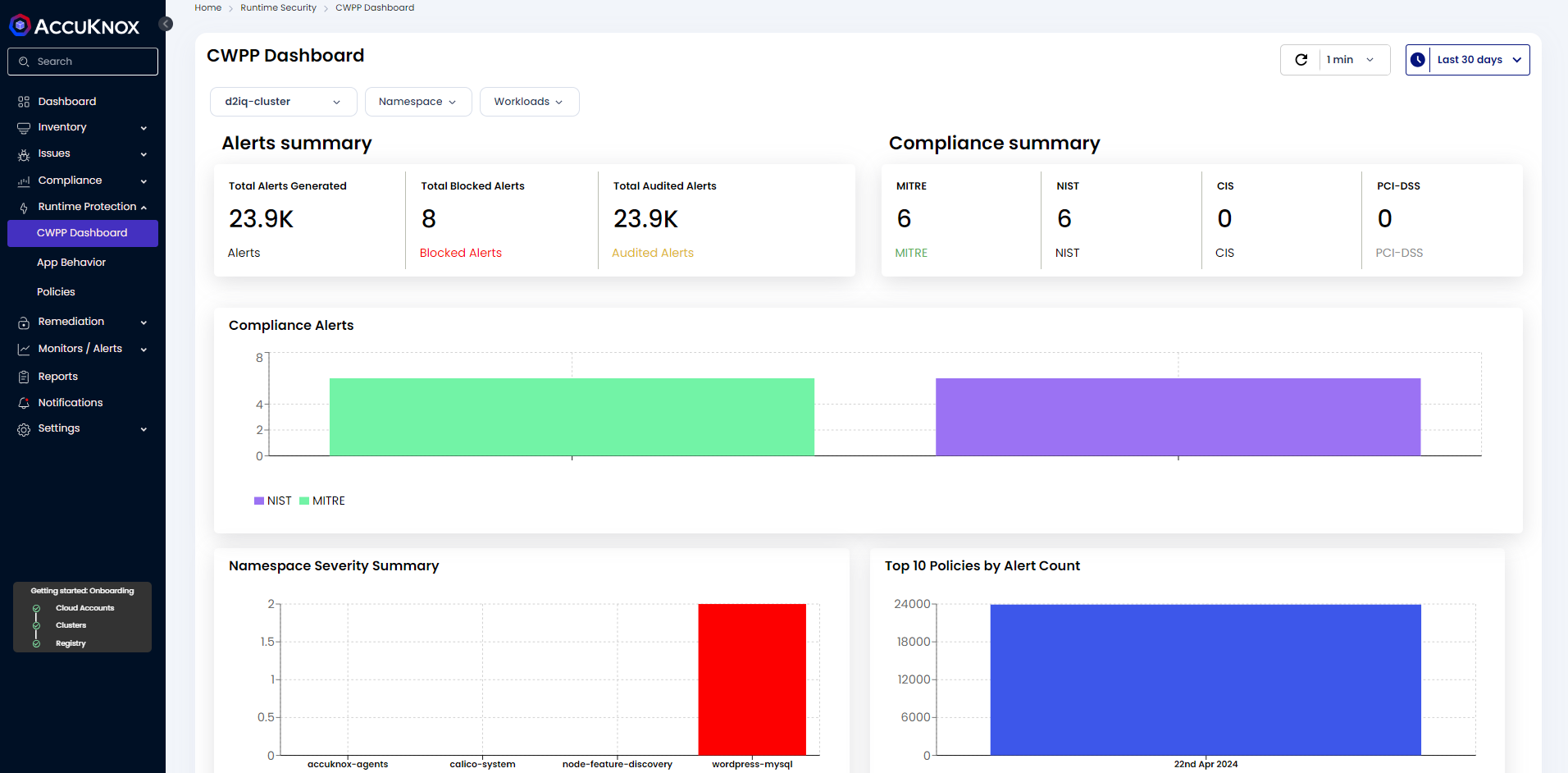1568x773 pixels.
Task: Click the green MITRE compliance bar
Action: [x=572, y=417]
